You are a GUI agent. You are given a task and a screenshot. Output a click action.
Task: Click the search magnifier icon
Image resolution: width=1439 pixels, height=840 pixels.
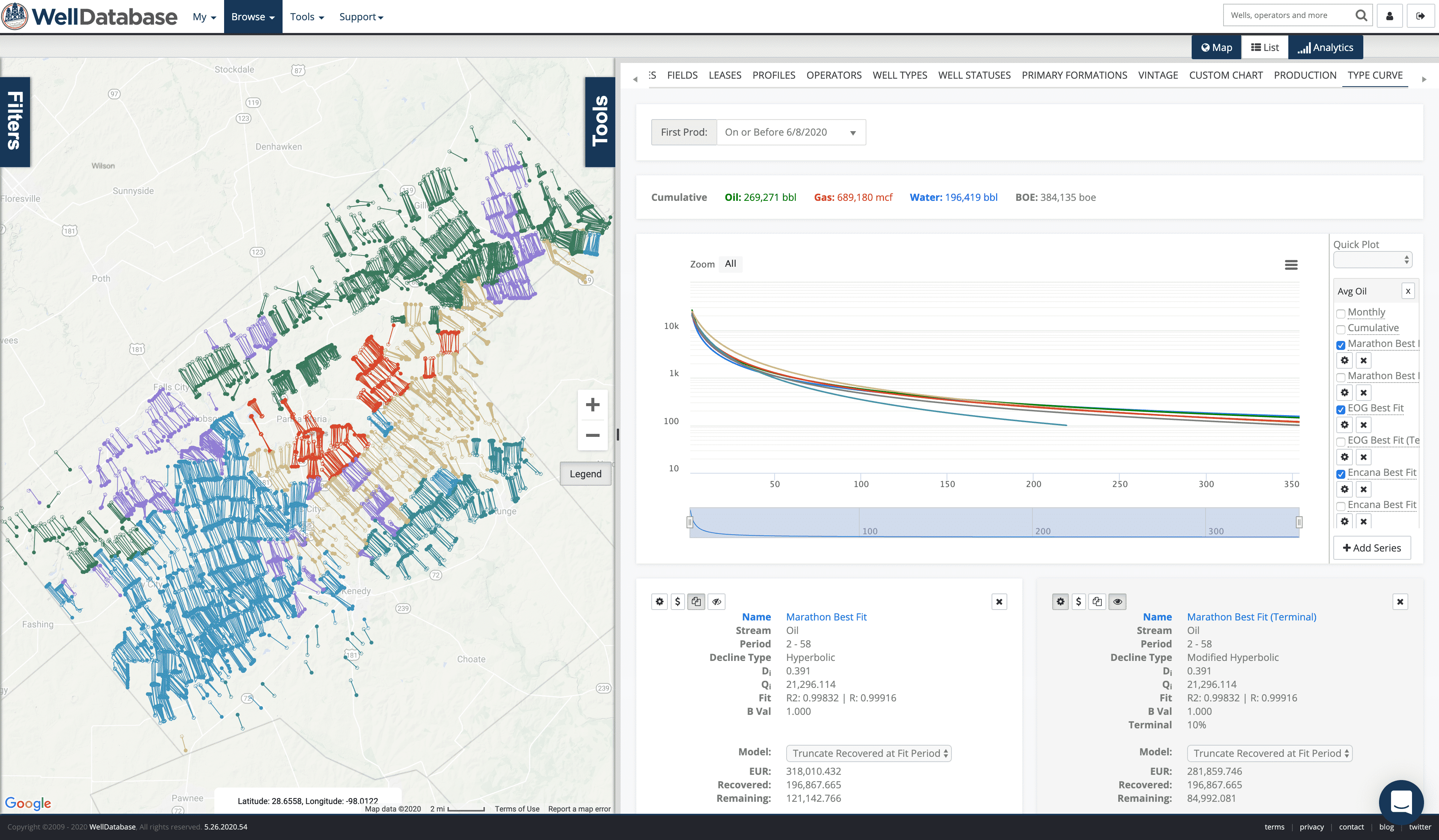pyautogui.click(x=1361, y=15)
